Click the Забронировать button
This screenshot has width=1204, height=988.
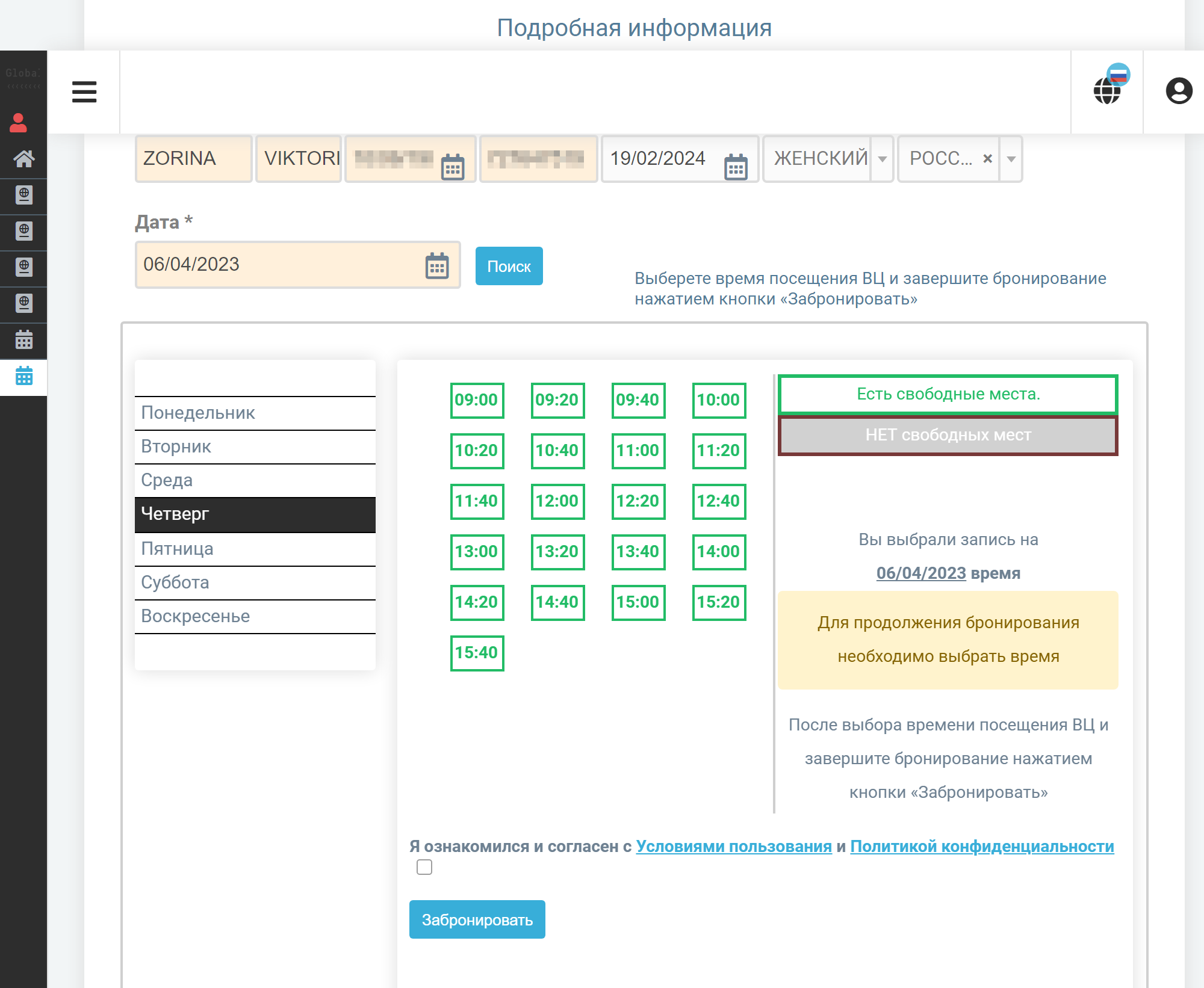click(477, 919)
